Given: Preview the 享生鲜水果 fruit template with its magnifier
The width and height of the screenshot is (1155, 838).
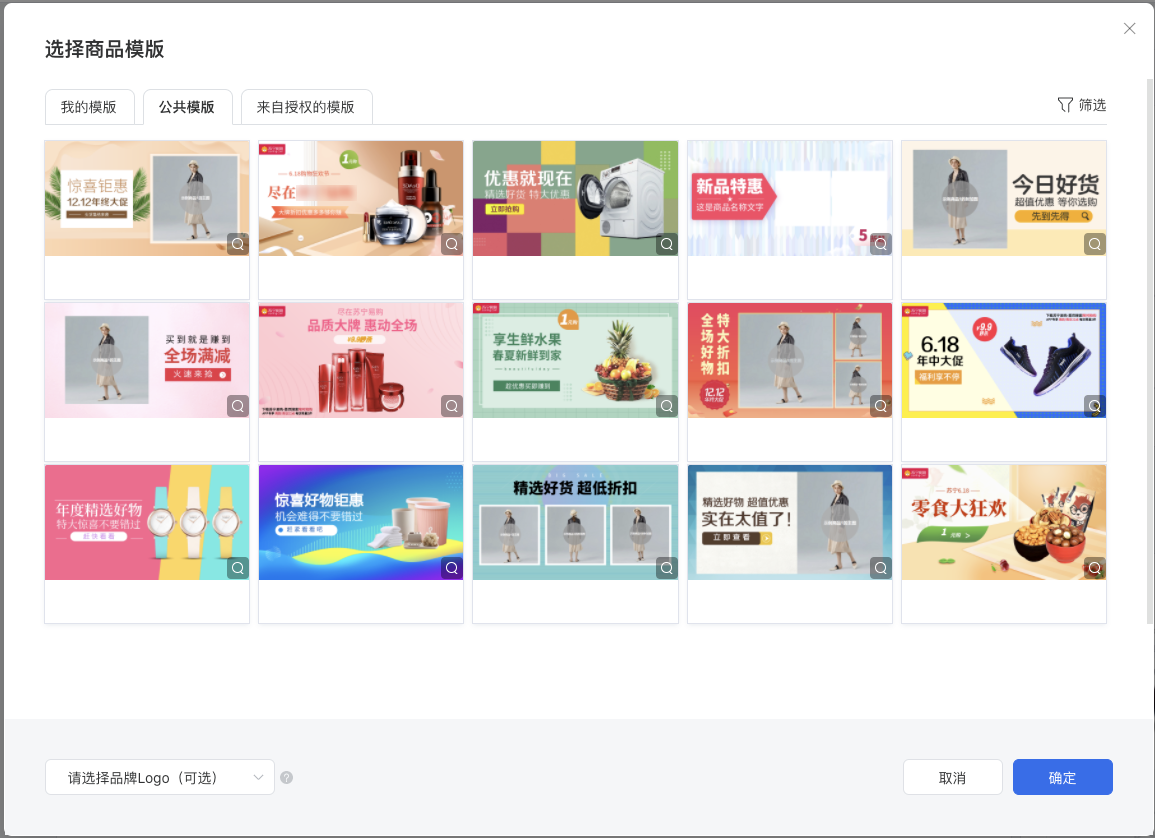Looking at the screenshot, I should tap(666, 406).
